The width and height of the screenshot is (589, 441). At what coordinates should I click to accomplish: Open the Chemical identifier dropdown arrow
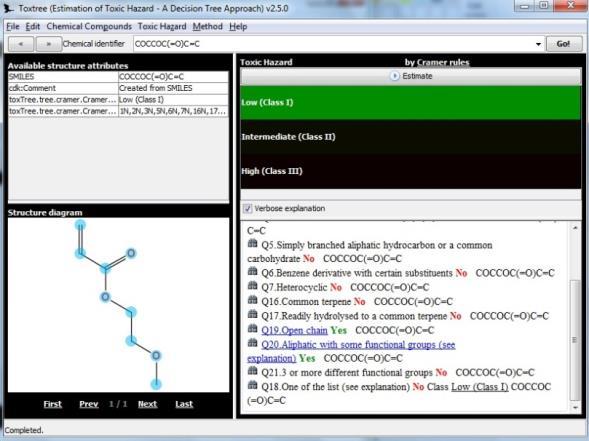coord(538,44)
